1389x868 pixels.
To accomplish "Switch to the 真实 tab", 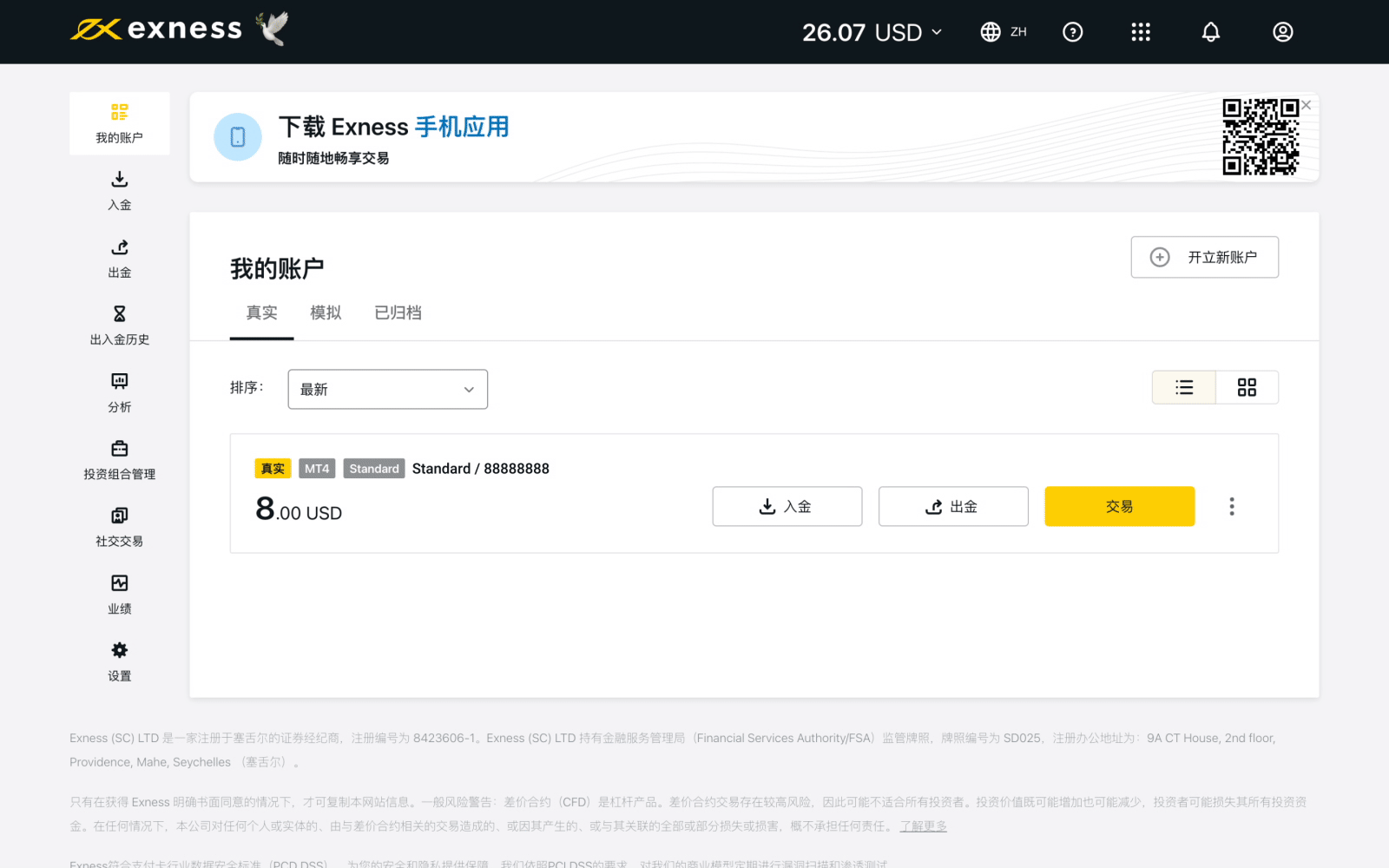I will click(262, 313).
